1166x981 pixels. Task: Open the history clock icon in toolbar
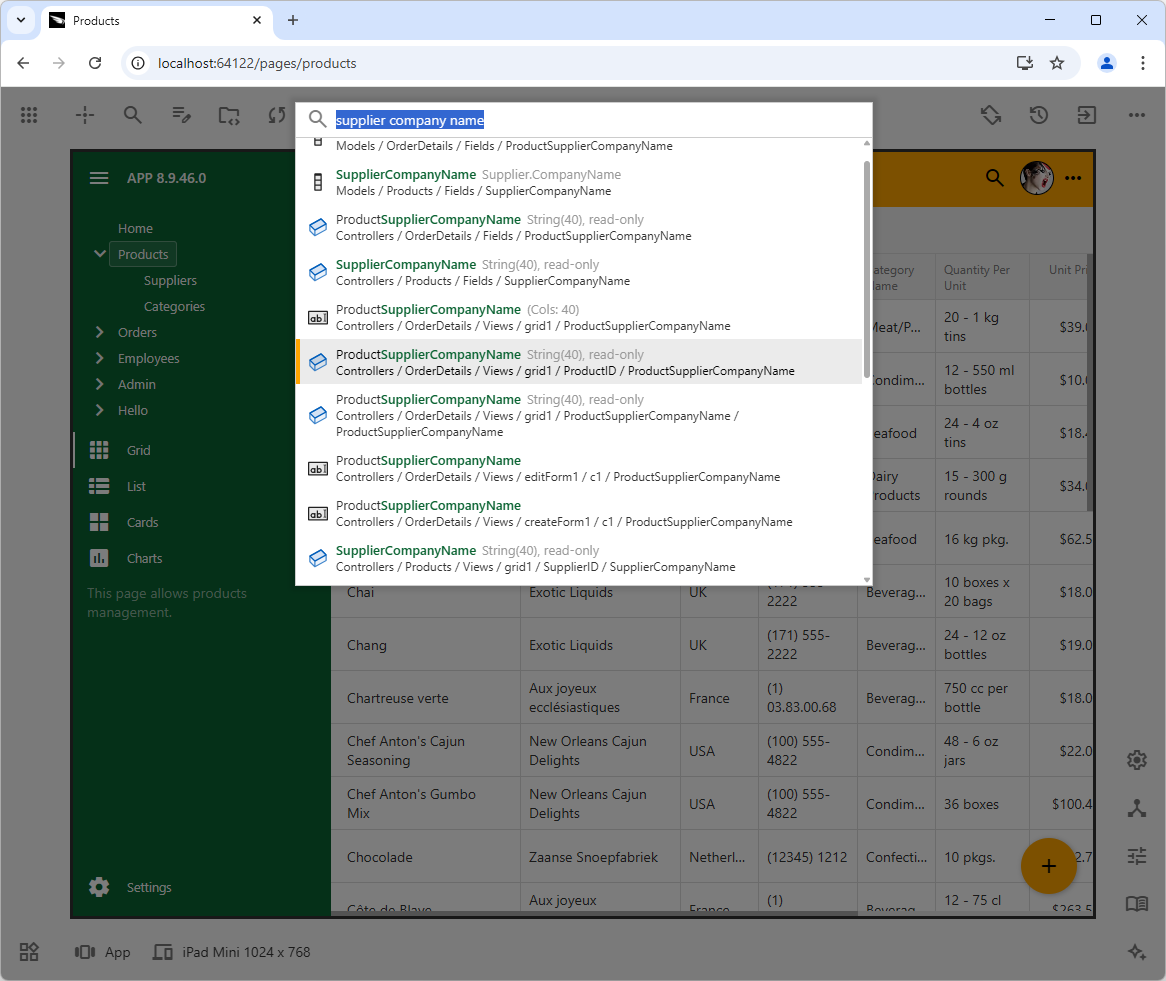point(1039,115)
